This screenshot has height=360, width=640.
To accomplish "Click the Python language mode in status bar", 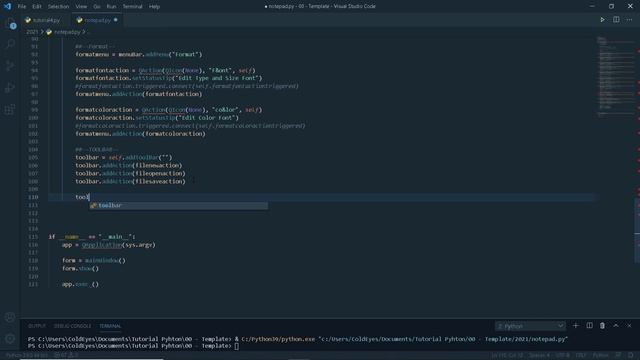I will click(600, 356).
